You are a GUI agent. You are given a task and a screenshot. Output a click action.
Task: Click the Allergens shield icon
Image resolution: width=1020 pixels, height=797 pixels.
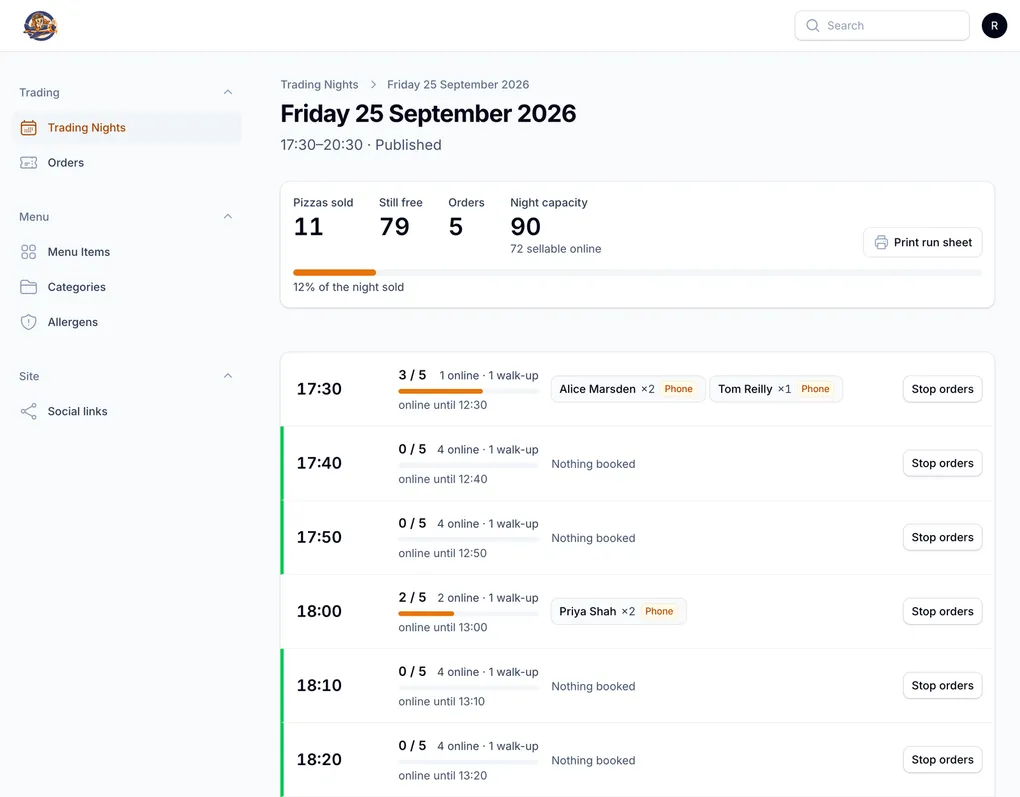[29, 322]
